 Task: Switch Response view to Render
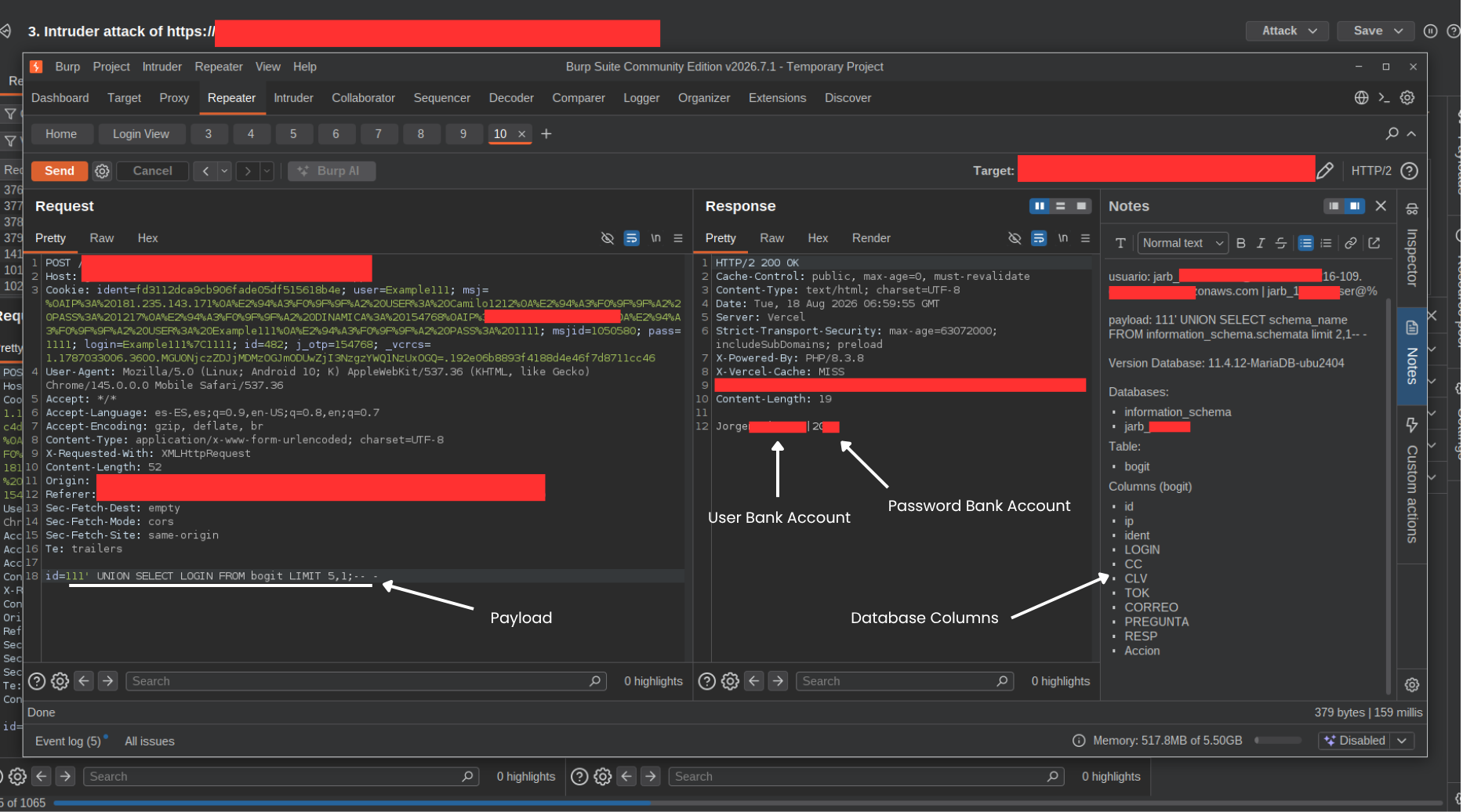[871, 238]
